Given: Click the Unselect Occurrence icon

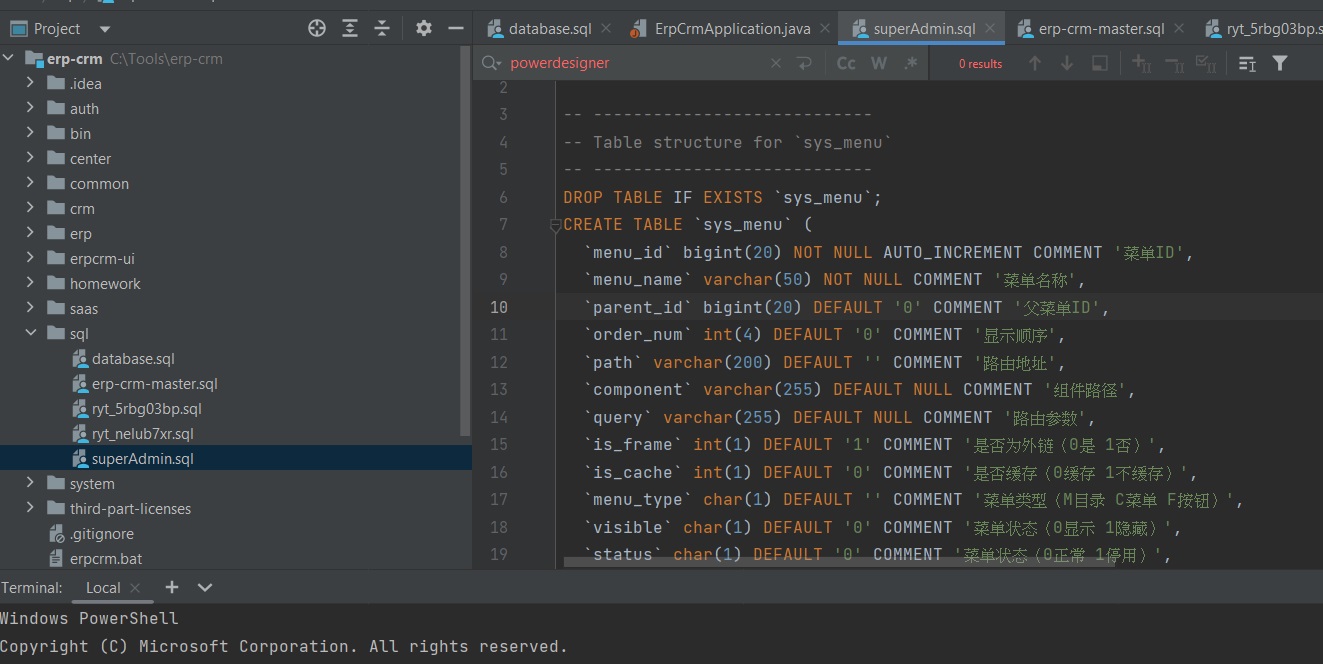Looking at the screenshot, I should (x=1174, y=63).
